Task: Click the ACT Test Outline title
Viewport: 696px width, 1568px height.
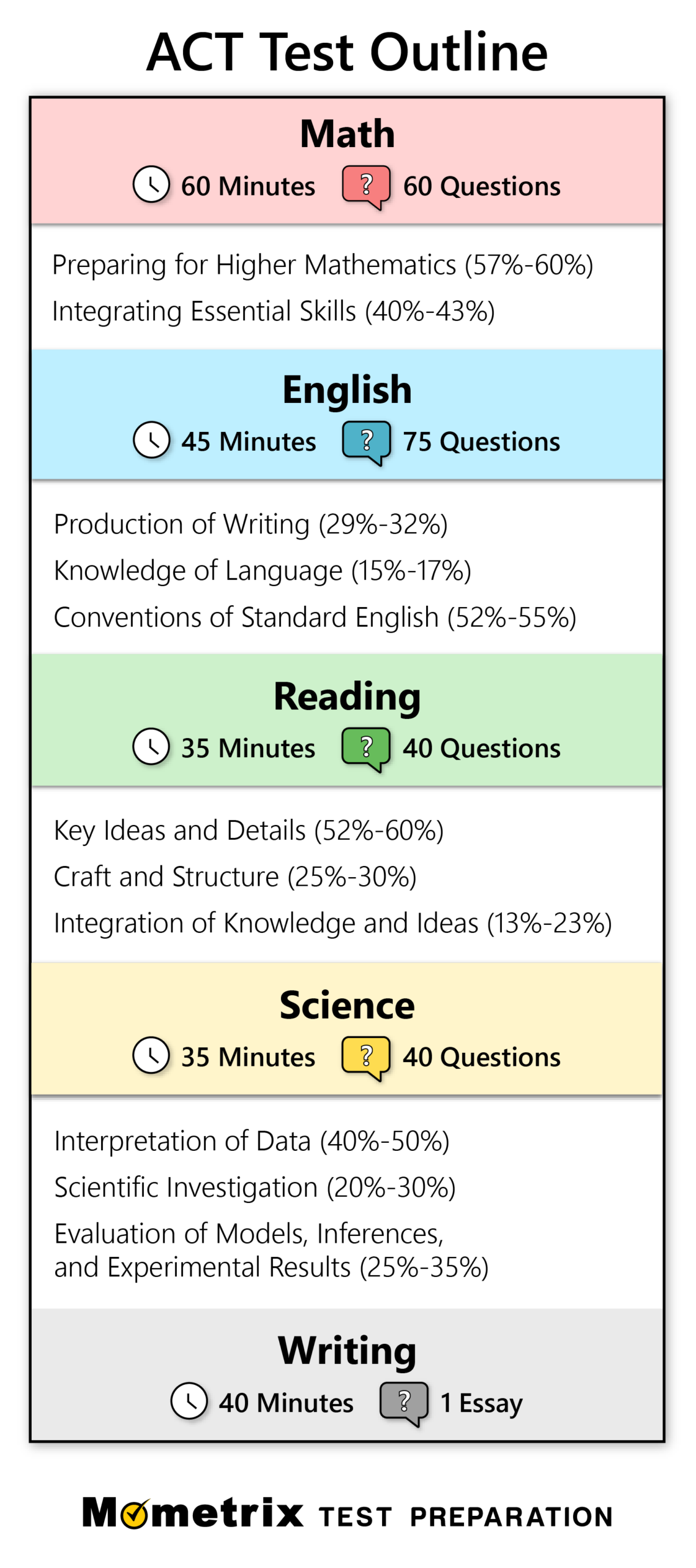Action: coord(347,52)
